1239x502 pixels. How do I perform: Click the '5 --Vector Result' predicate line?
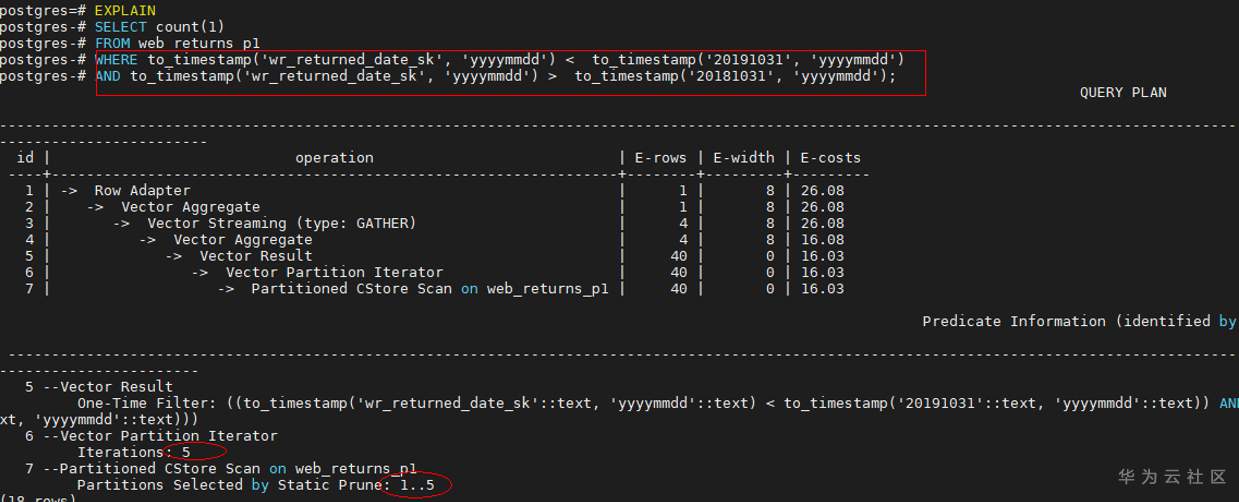[x=99, y=386]
